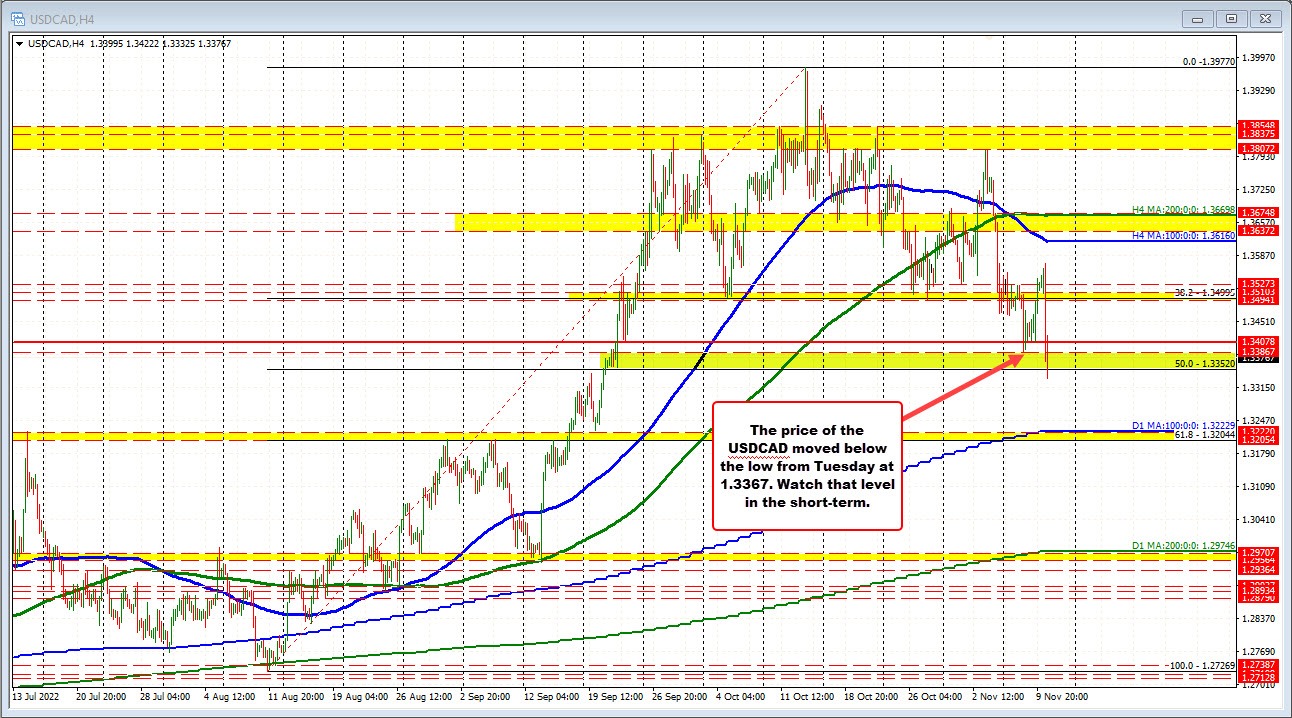Click the red price tag 1.38072
The width and height of the screenshot is (1292, 718).
pos(1257,147)
